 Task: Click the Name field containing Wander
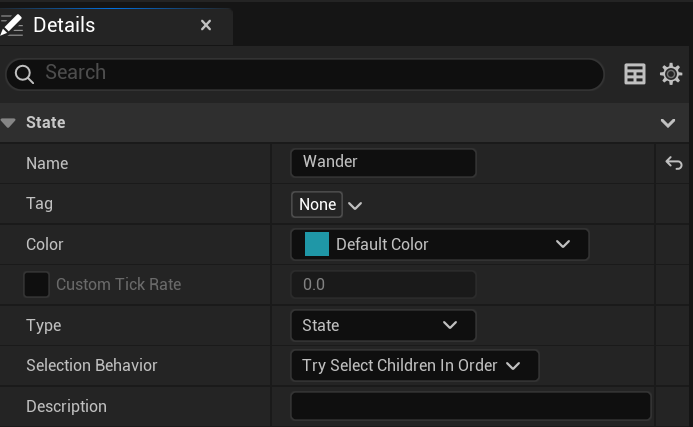point(383,162)
